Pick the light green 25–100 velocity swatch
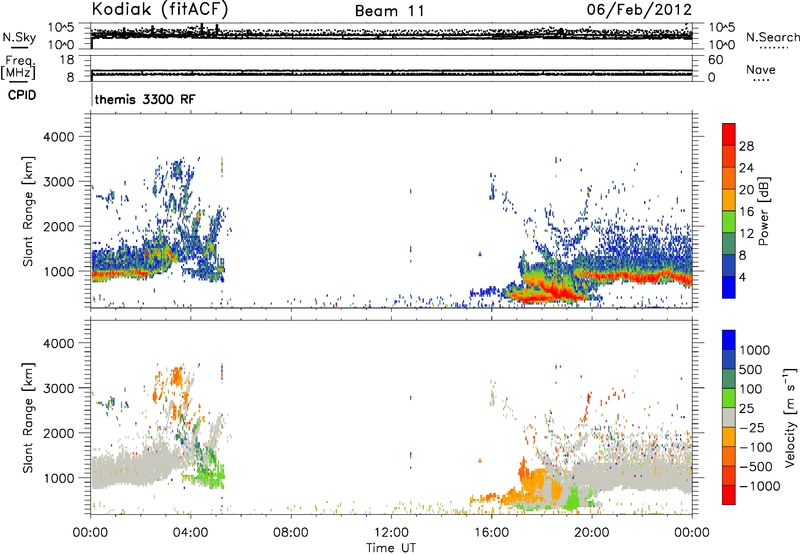 [729, 398]
